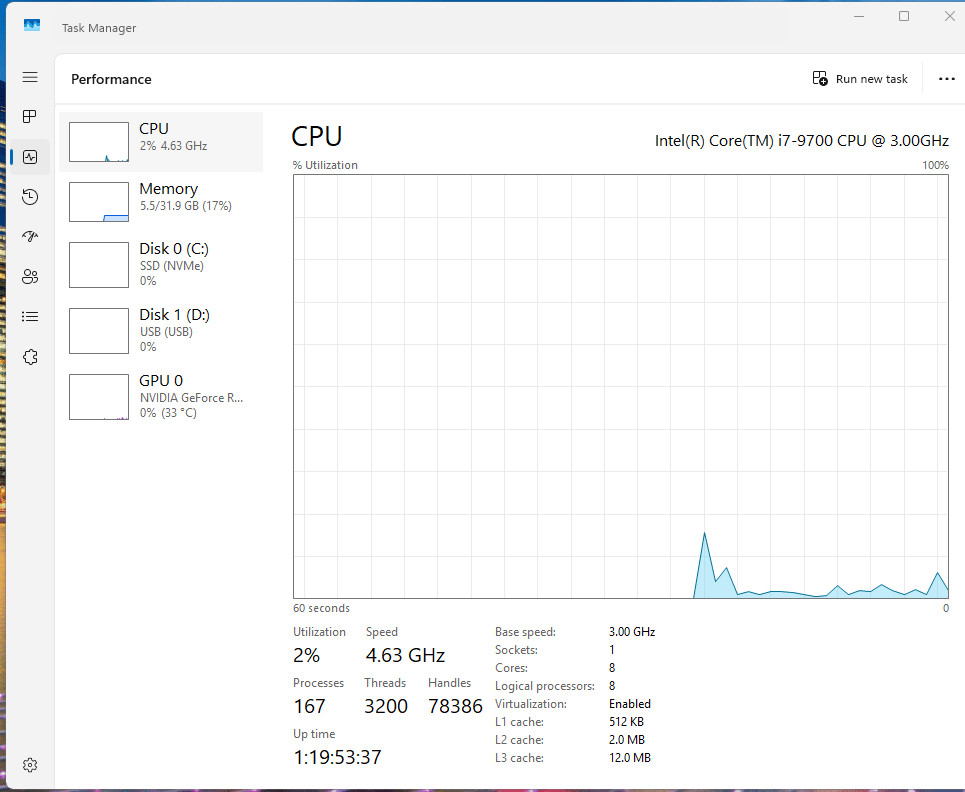Click the utilization 2% value
This screenshot has width=965, height=792.
coord(306,655)
